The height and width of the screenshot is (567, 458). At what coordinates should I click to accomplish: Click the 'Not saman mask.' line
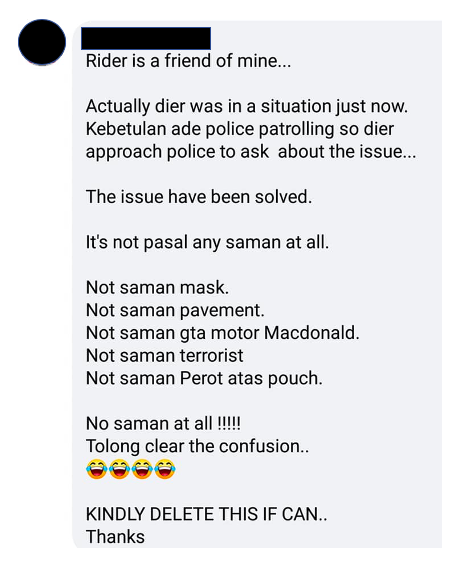157,288
